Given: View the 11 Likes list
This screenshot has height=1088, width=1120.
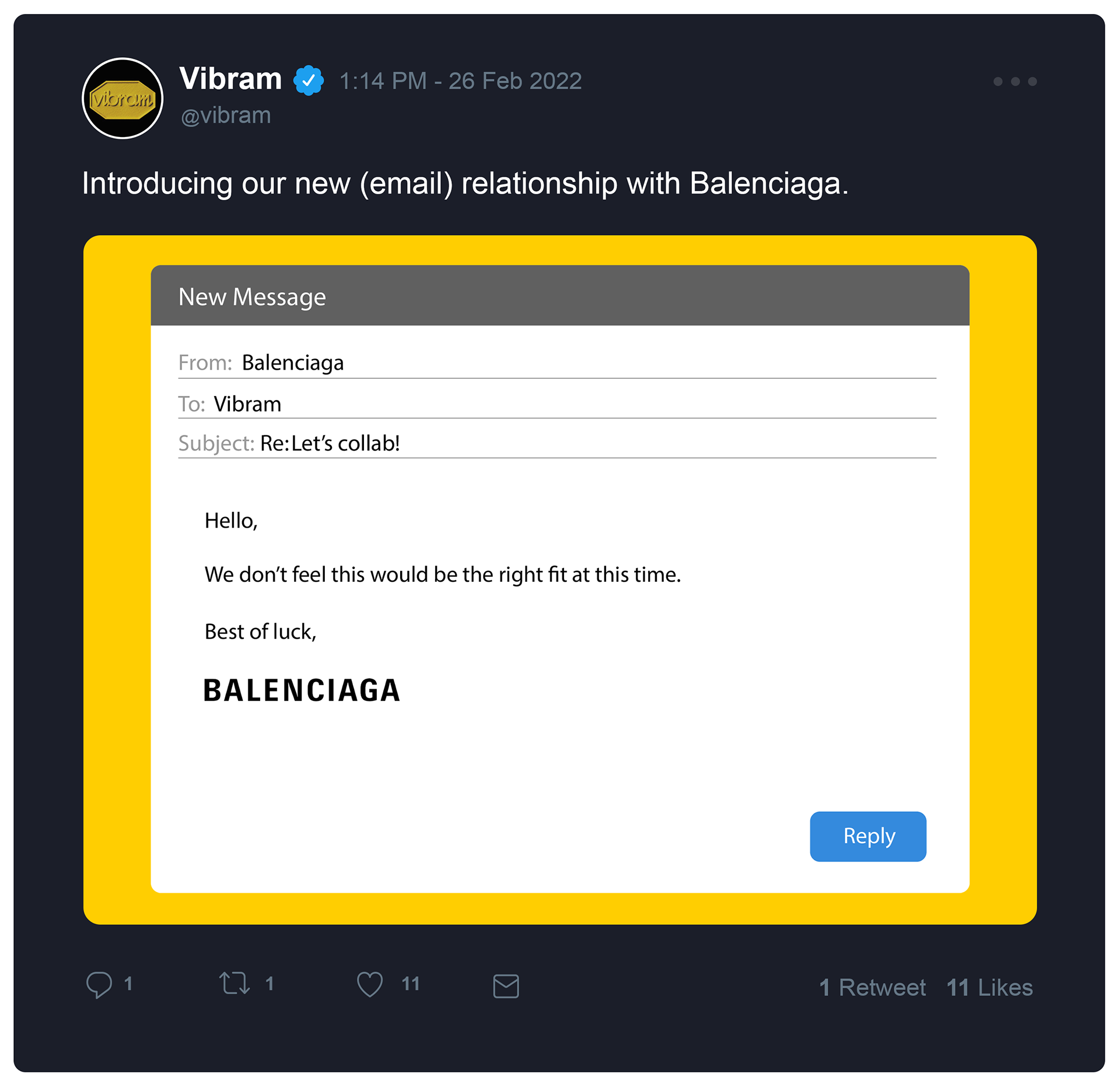Looking at the screenshot, I should click(989, 988).
